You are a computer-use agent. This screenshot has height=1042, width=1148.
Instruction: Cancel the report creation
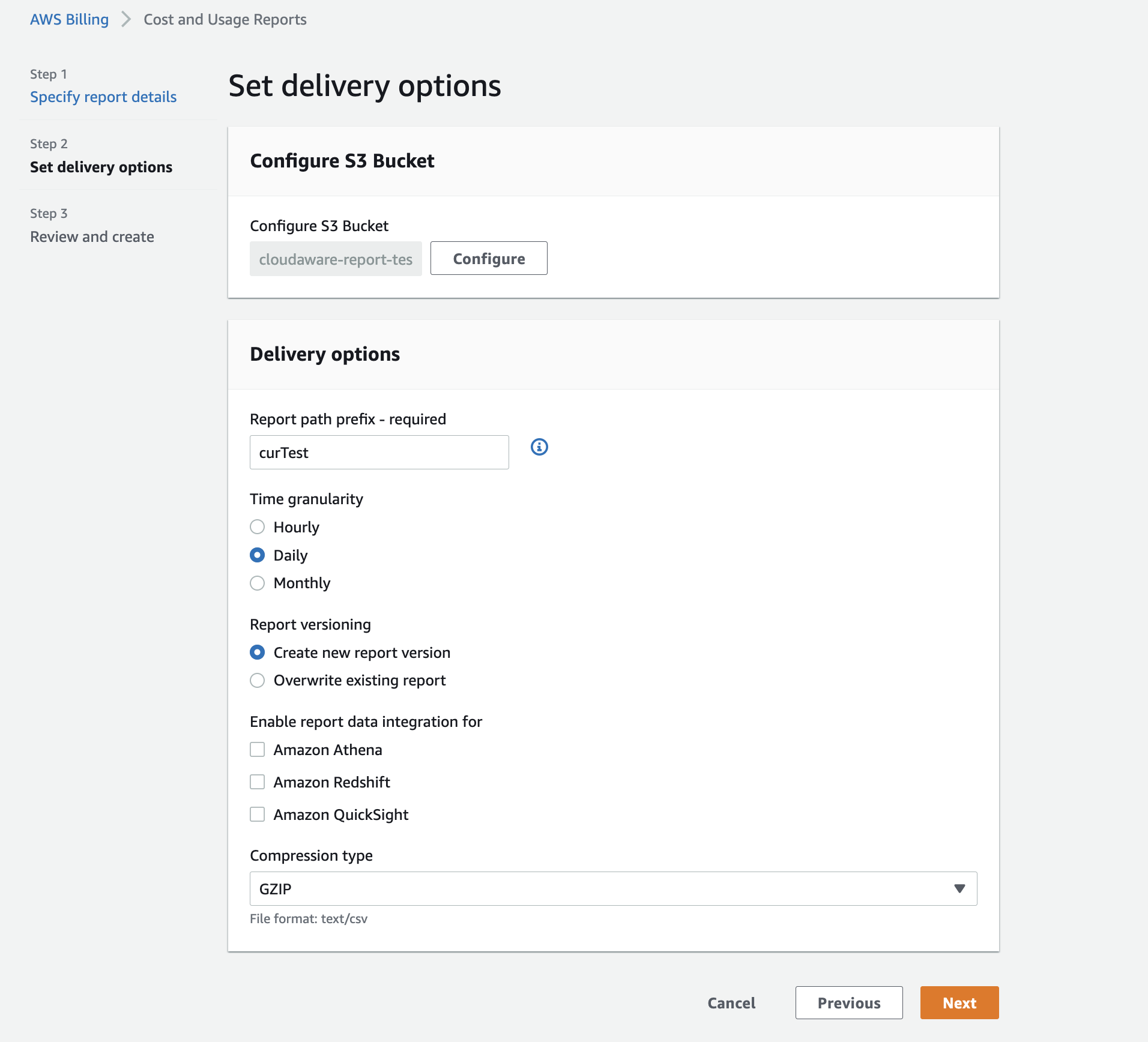tap(731, 1003)
